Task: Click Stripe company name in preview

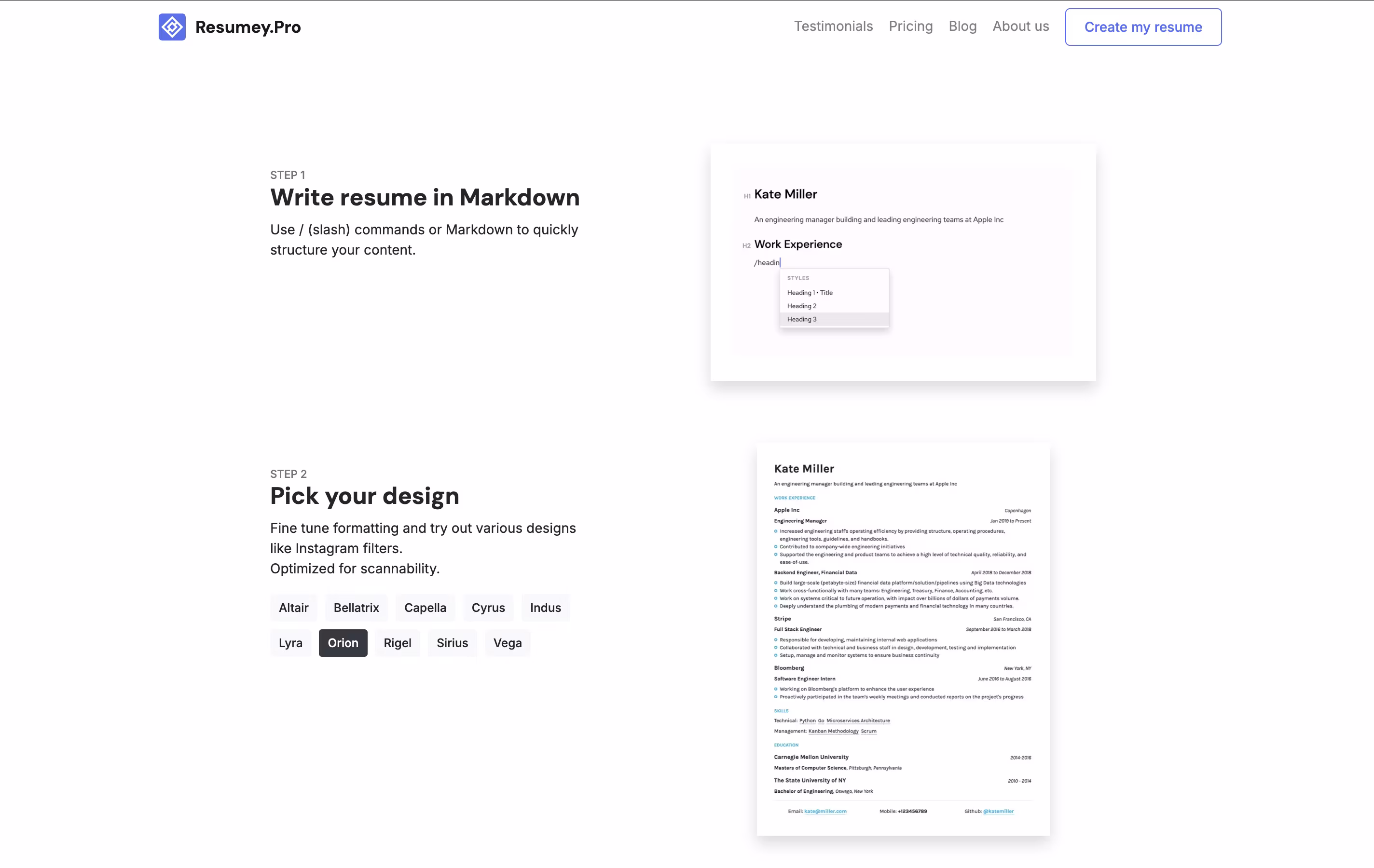Action: (x=783, y=619)
